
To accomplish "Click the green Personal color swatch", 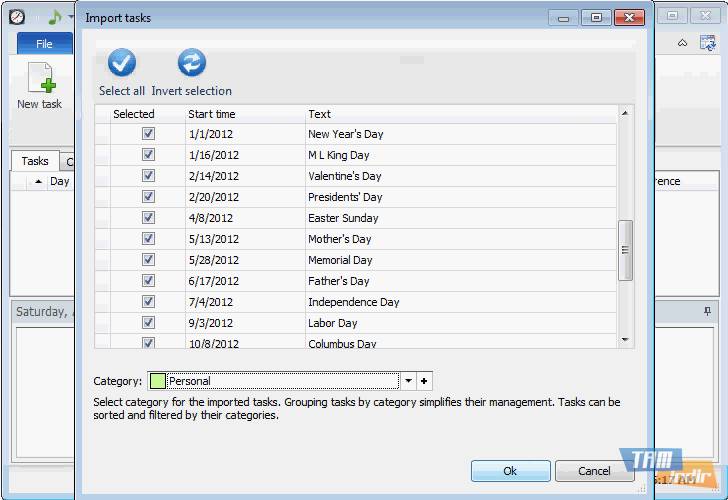I will click(158, 381).
